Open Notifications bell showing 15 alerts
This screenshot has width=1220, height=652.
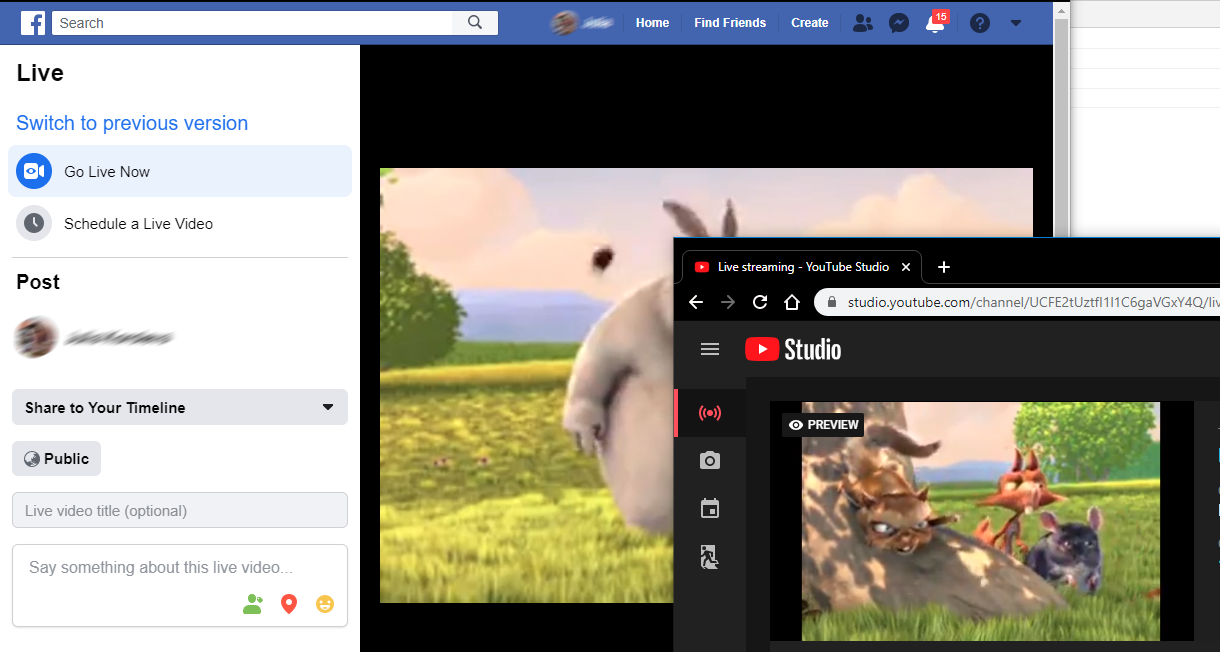pos(936,22)
